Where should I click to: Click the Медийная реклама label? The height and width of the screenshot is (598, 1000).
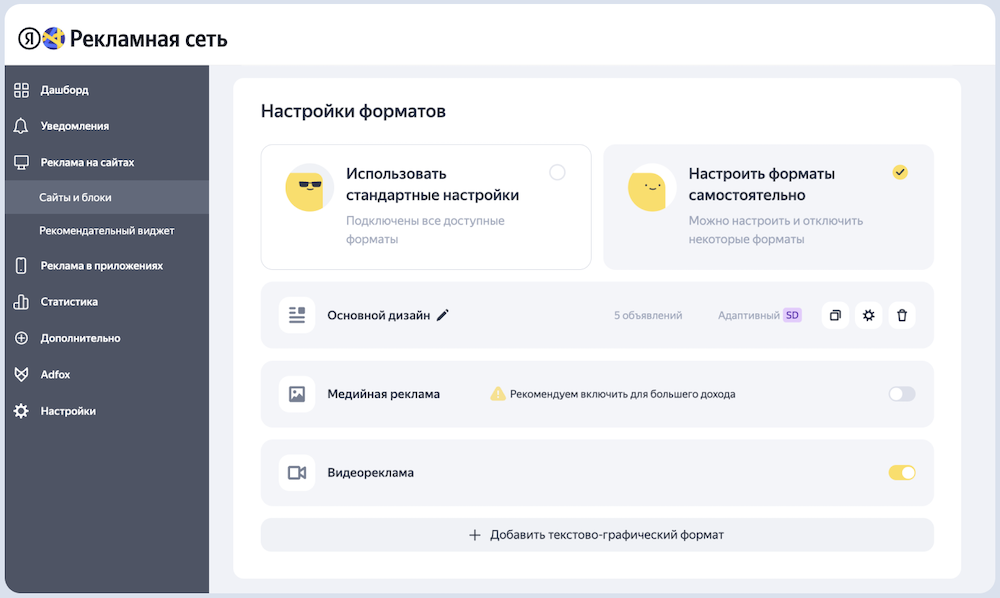pos(383,394)
